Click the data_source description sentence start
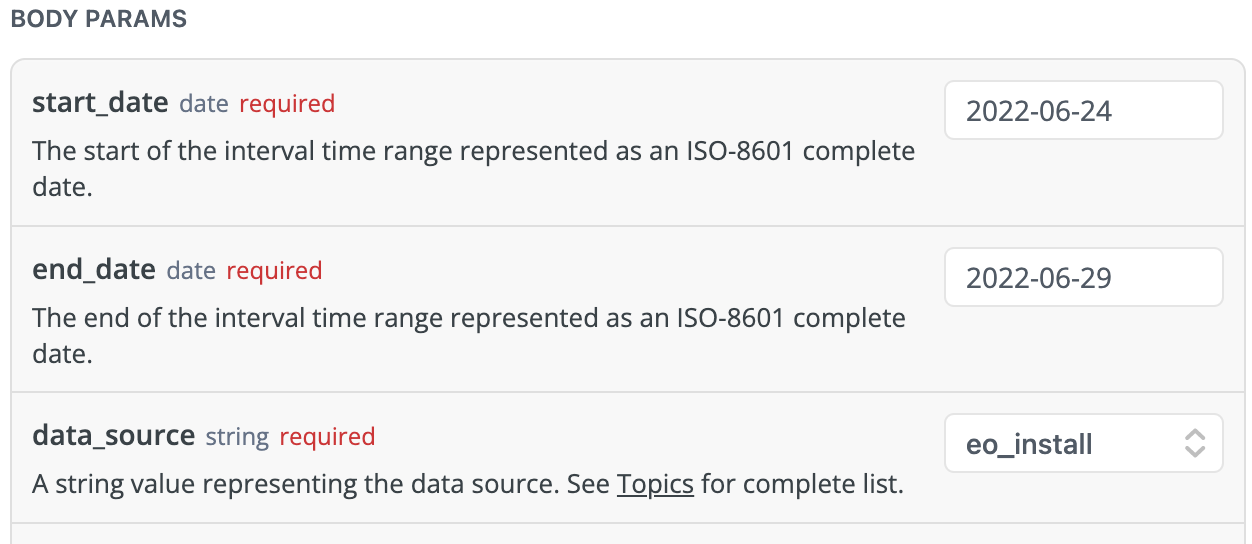The image size is (1252, 544). tap(200, 485)
